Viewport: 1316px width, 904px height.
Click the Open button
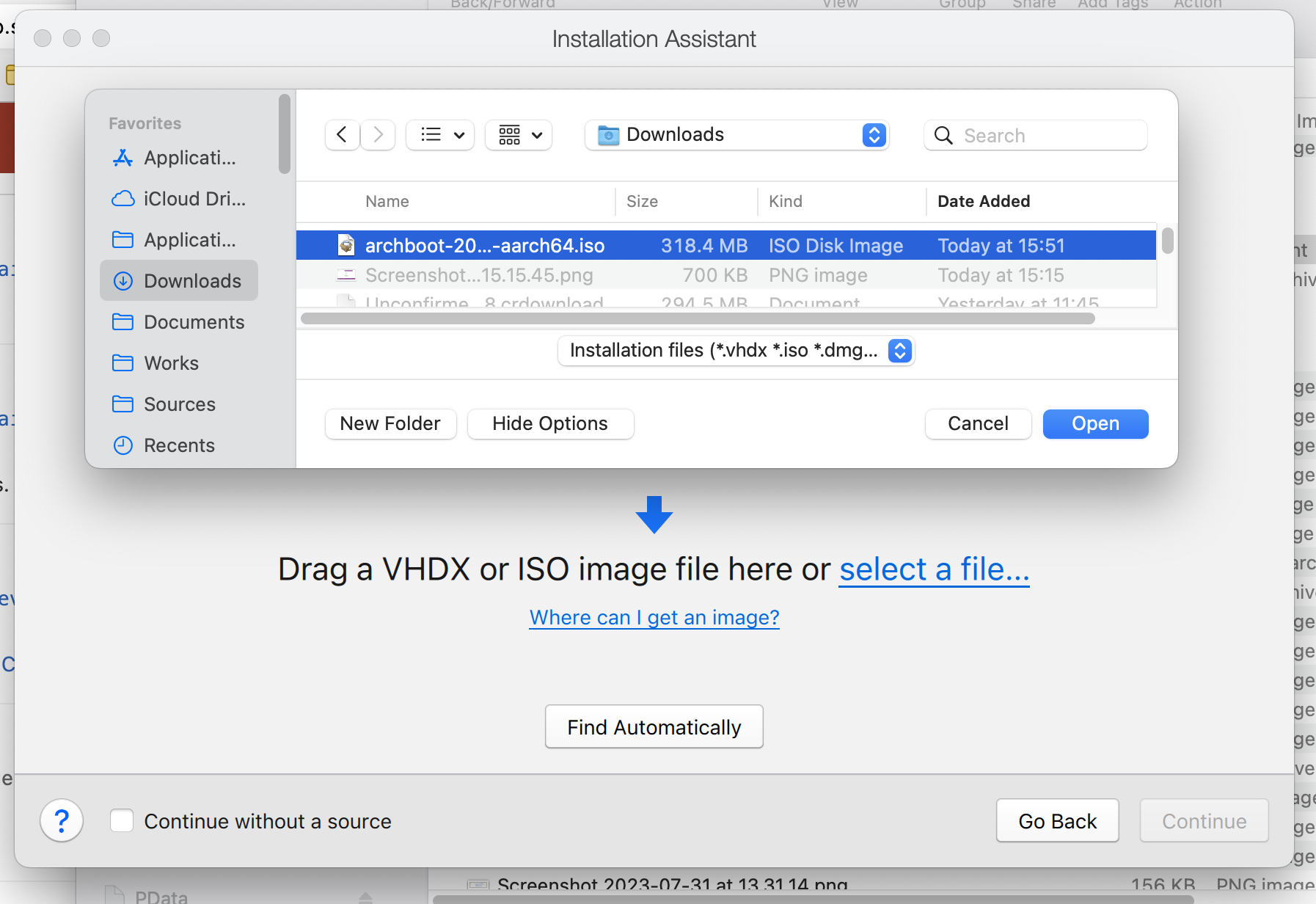1095,424
